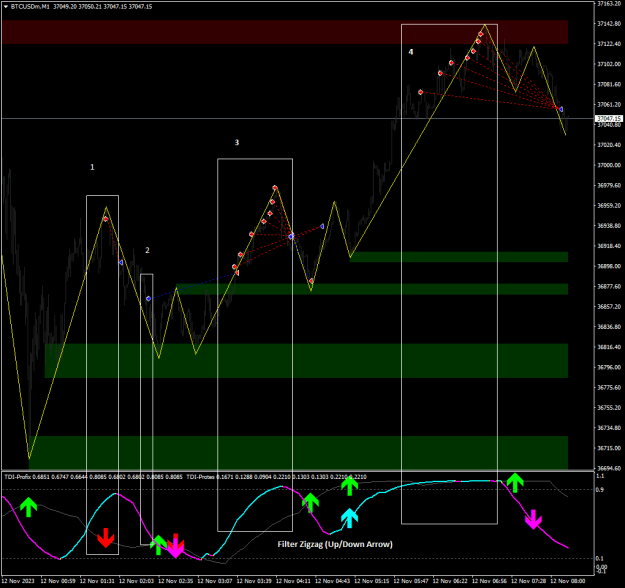
Task: Click time axis label 12 Nov 04:11
Action: click(293, 581)
